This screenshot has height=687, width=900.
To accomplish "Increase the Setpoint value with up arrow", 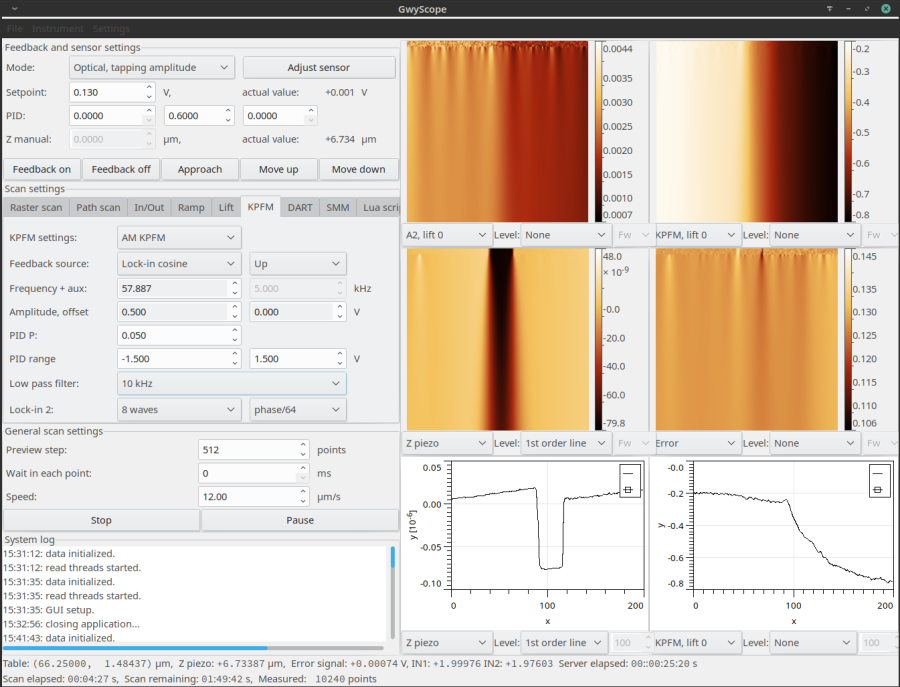I will [147, 87].
